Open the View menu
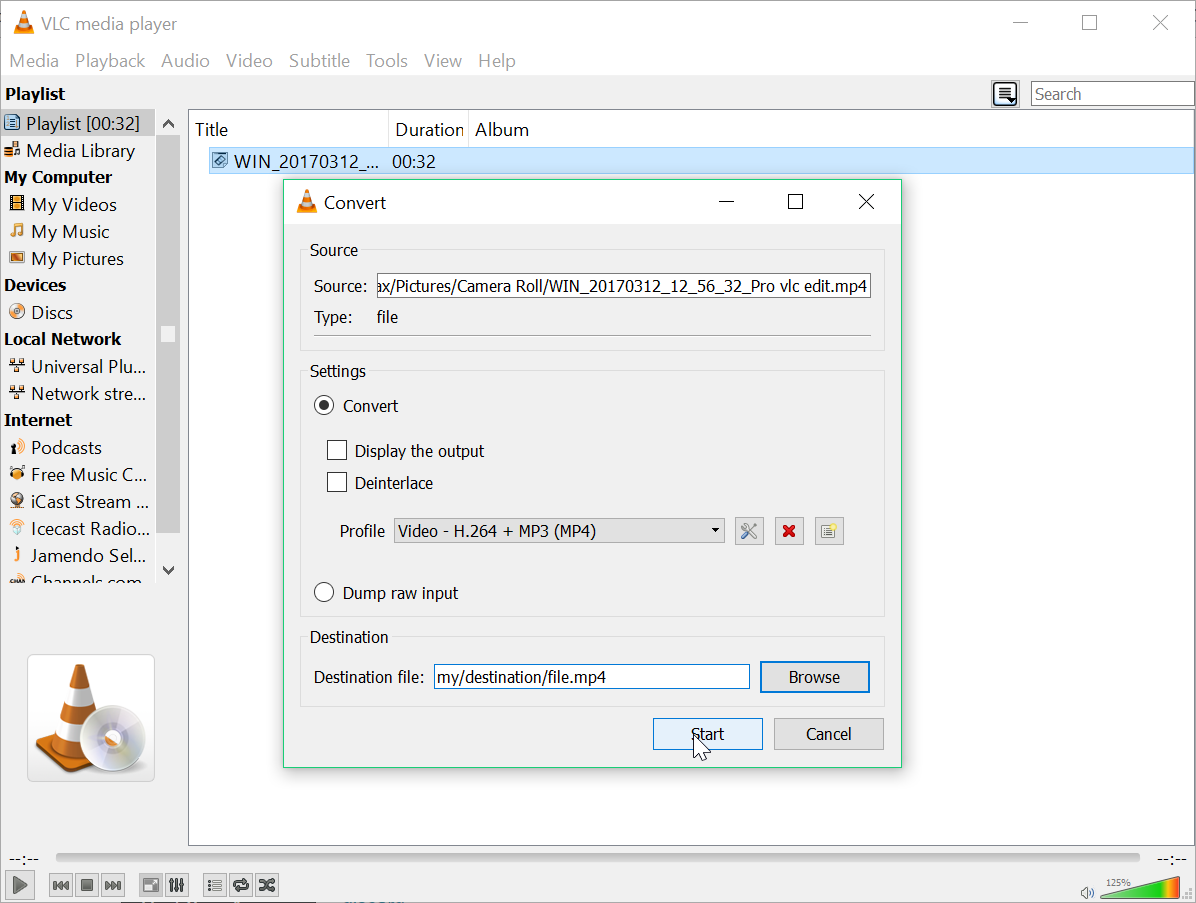Viewport: 1196px width, 903px height. click(442, 61)
